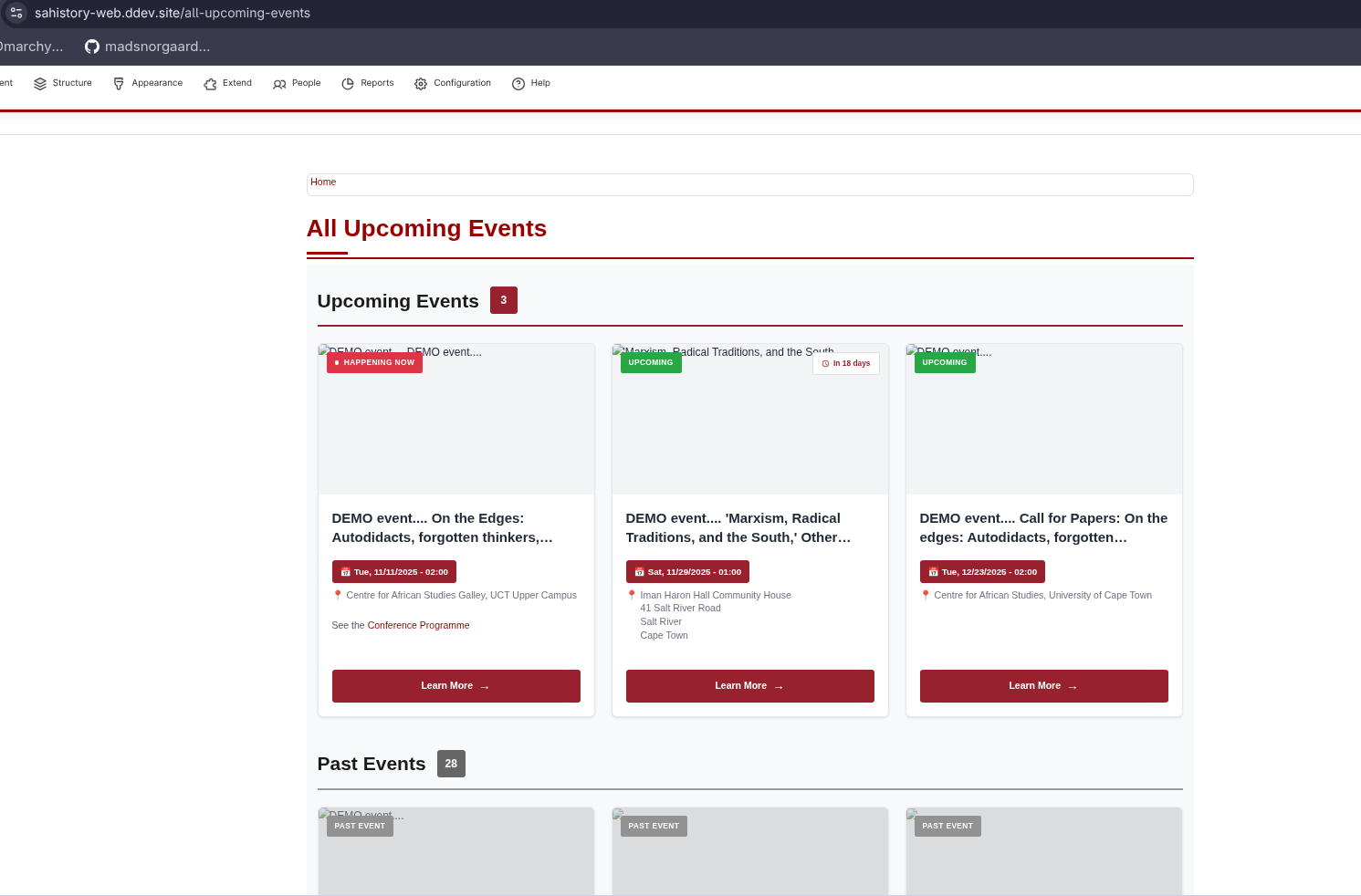Click the site info icon in address bar
Screen dimensions: 1361x896
[x=16, y=13]
